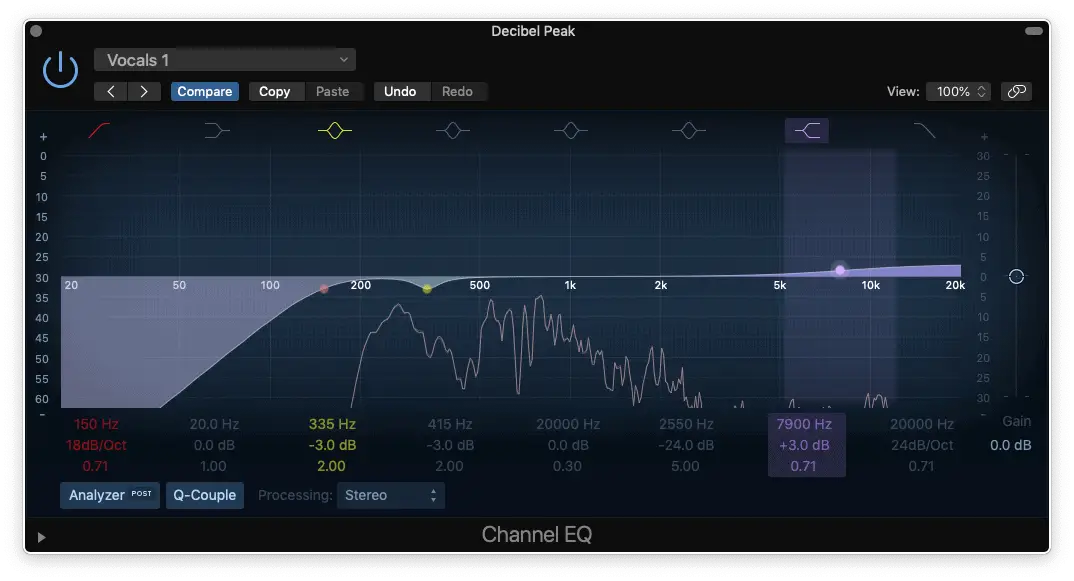Viewport: 1074px width, 581px height.
Task: Click the Redo button
Action: [x=457, y=92]
